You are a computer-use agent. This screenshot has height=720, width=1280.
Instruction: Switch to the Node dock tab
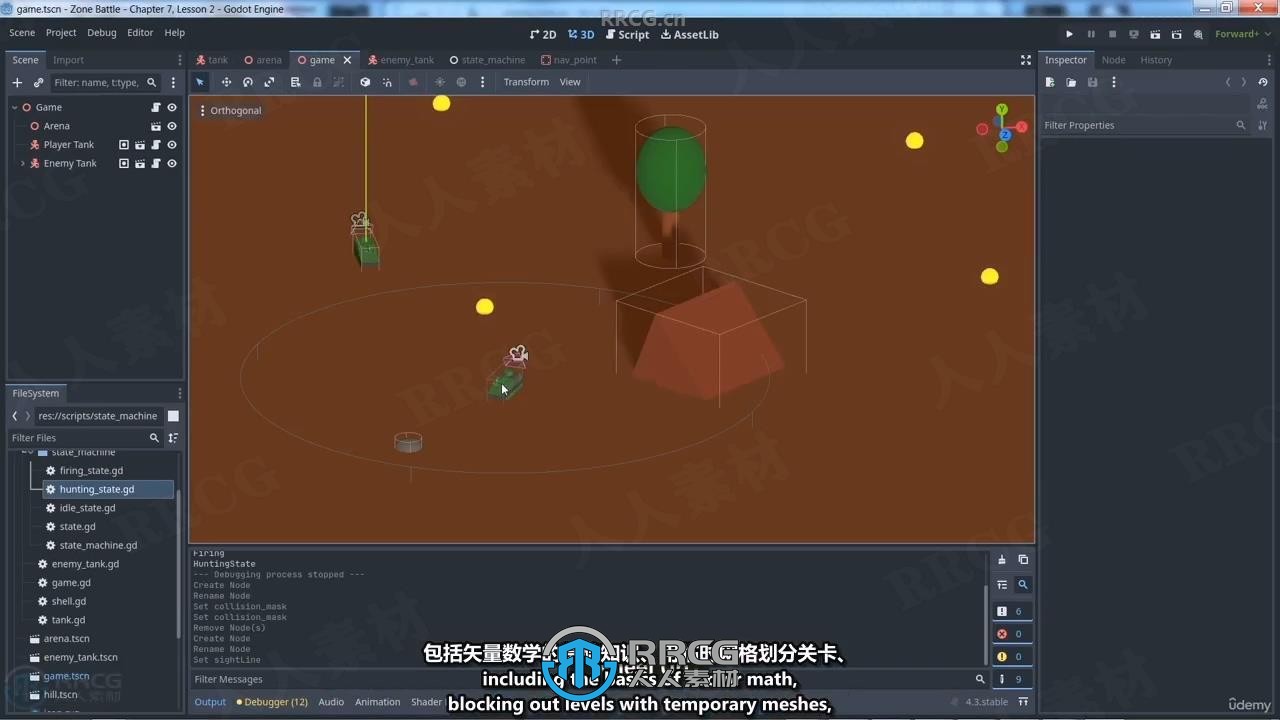point(1113,60)
